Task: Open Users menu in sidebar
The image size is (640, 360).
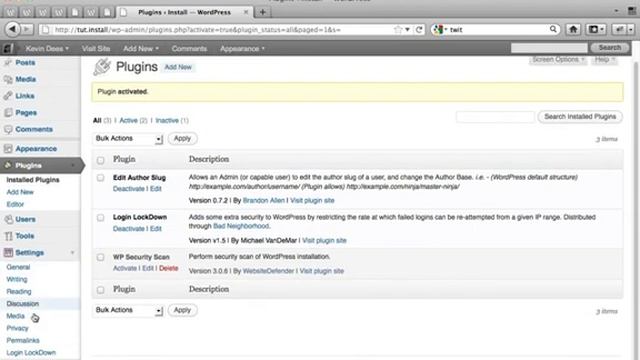Action: (25, 219)
